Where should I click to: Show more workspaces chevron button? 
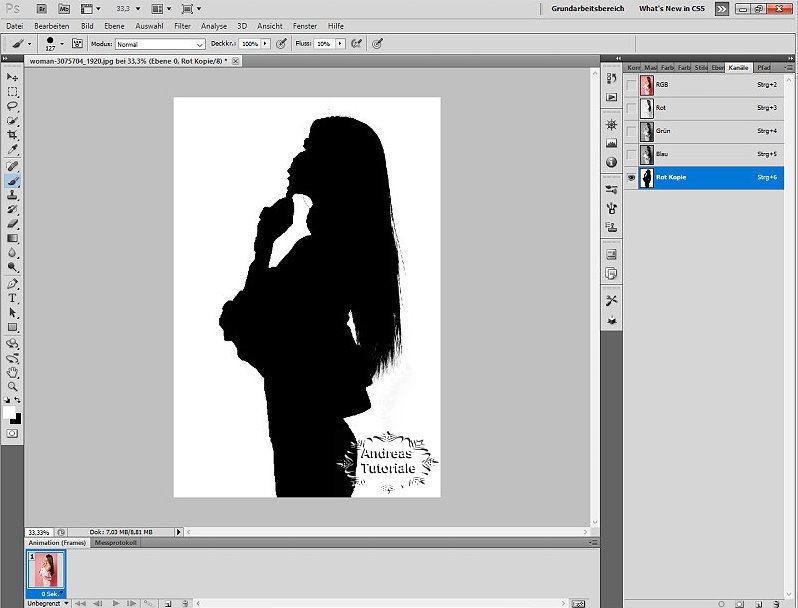[722, 9]
